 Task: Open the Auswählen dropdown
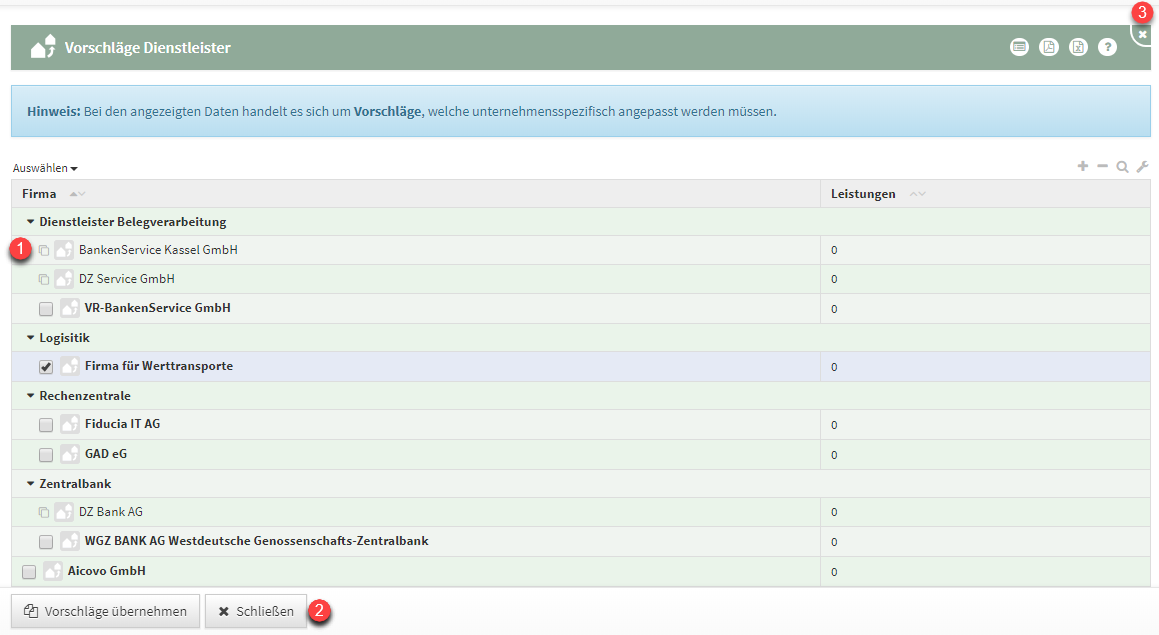coord(45,168)
